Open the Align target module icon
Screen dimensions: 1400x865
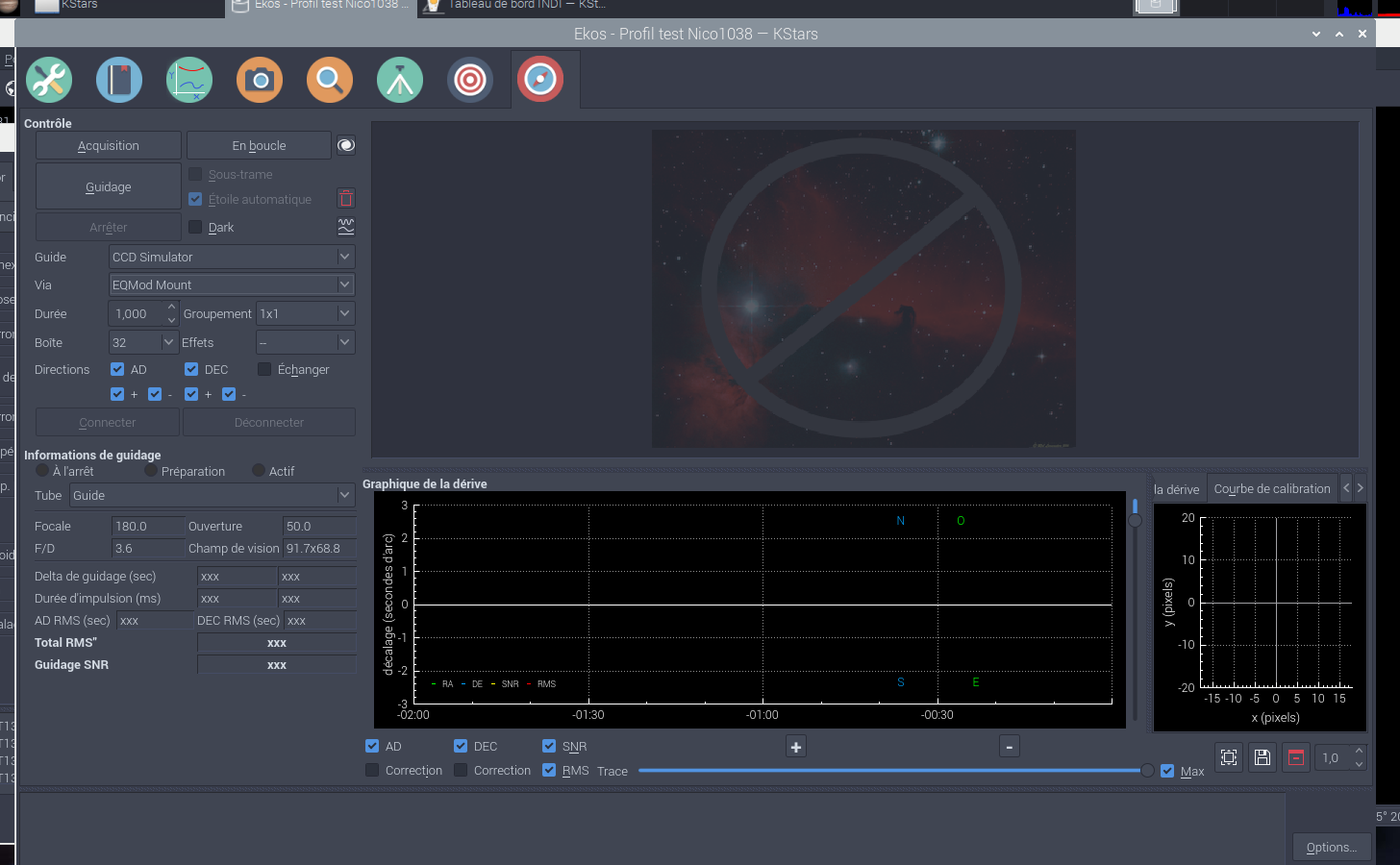pyautogui.click(x=470, y=80)
